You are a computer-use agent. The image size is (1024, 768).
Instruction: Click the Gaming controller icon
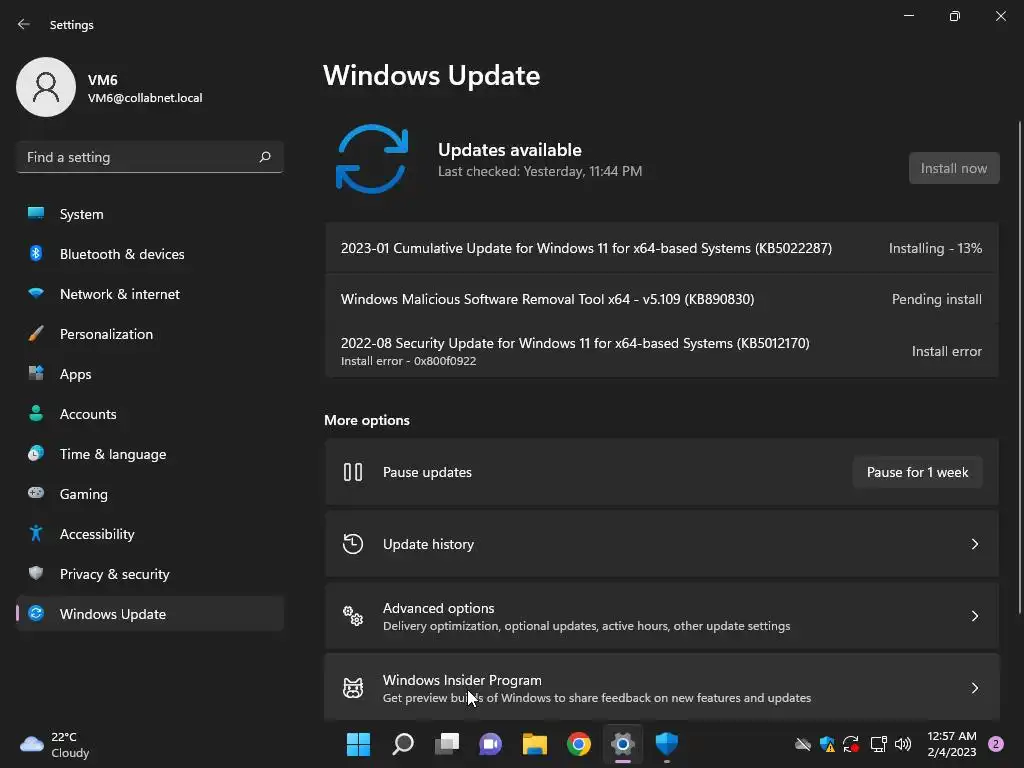click(36, 493)
